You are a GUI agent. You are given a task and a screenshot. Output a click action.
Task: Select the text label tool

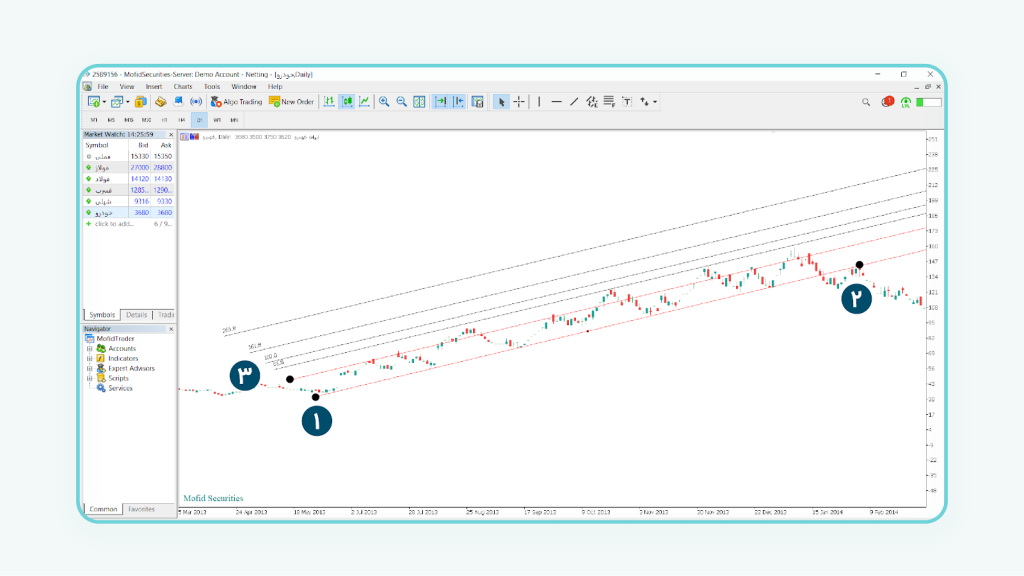click(x=627, y=102)
